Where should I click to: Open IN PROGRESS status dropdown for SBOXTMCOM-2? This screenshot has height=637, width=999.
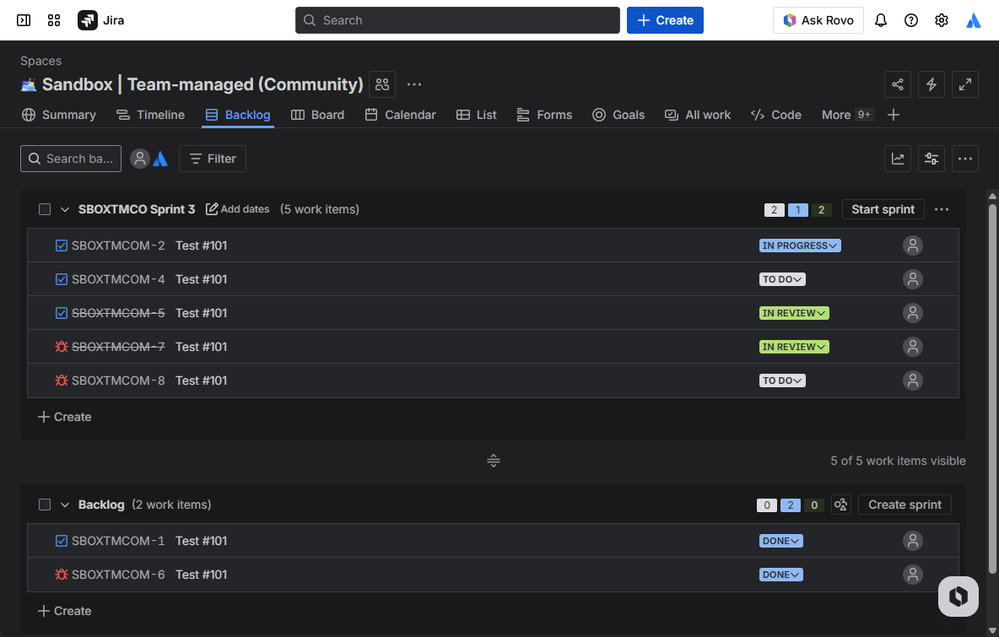800,245
